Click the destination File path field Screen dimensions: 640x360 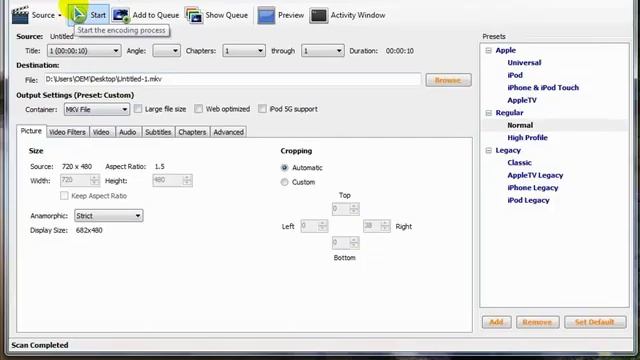232,79
